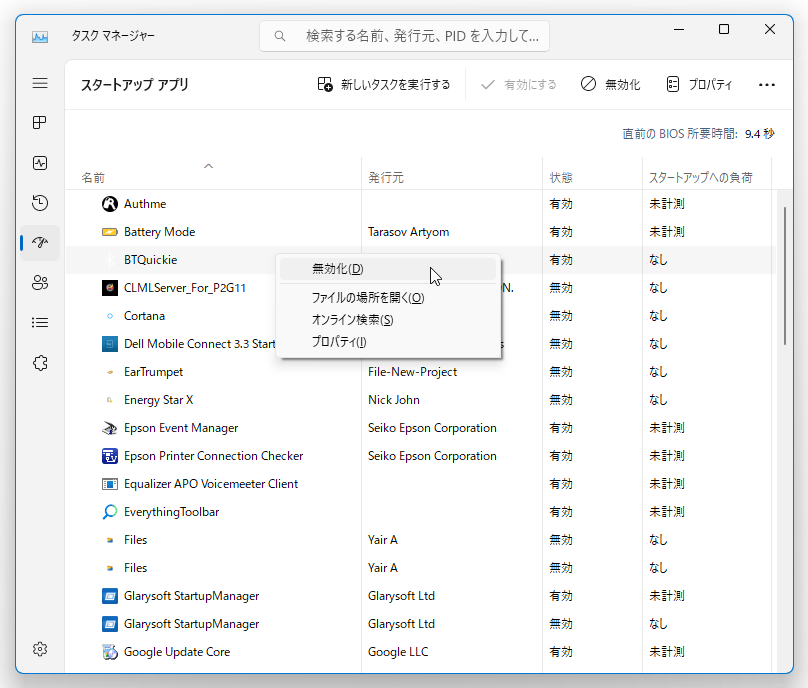Open the Details list page icon
The image size is (808, 688).
click(x=40, y=323)
